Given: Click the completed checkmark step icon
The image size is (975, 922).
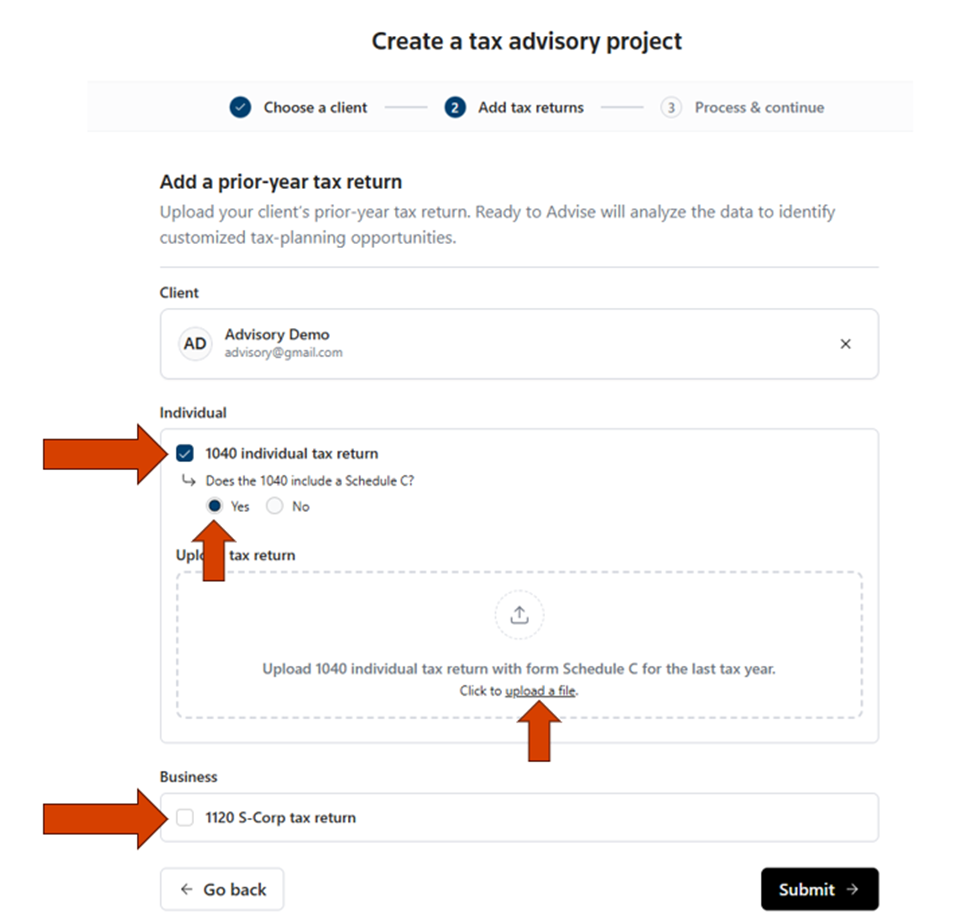Looking at the screenshot, I should (240, 108).
